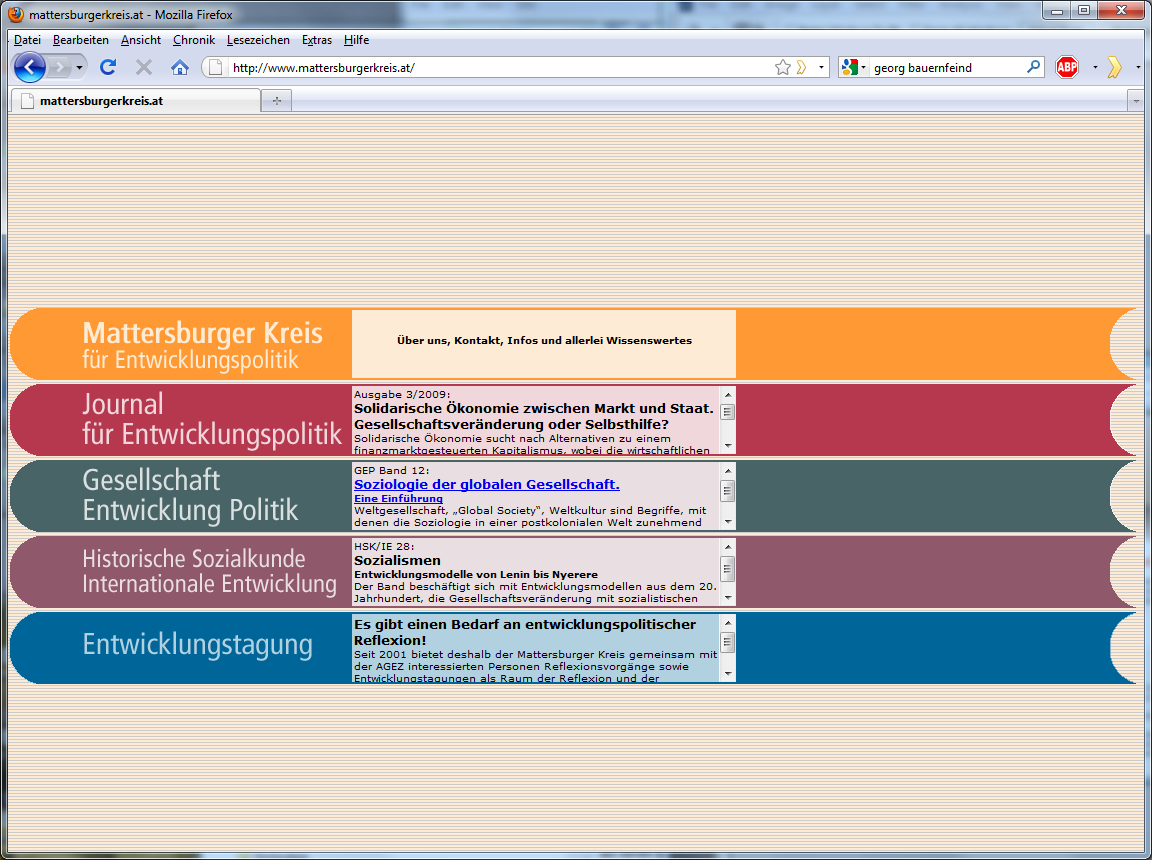Click the scroll down arrow in HSK/IE box
Image resolution: width=1152 pixels, height=860 pixels.
(x=727, y=597)
